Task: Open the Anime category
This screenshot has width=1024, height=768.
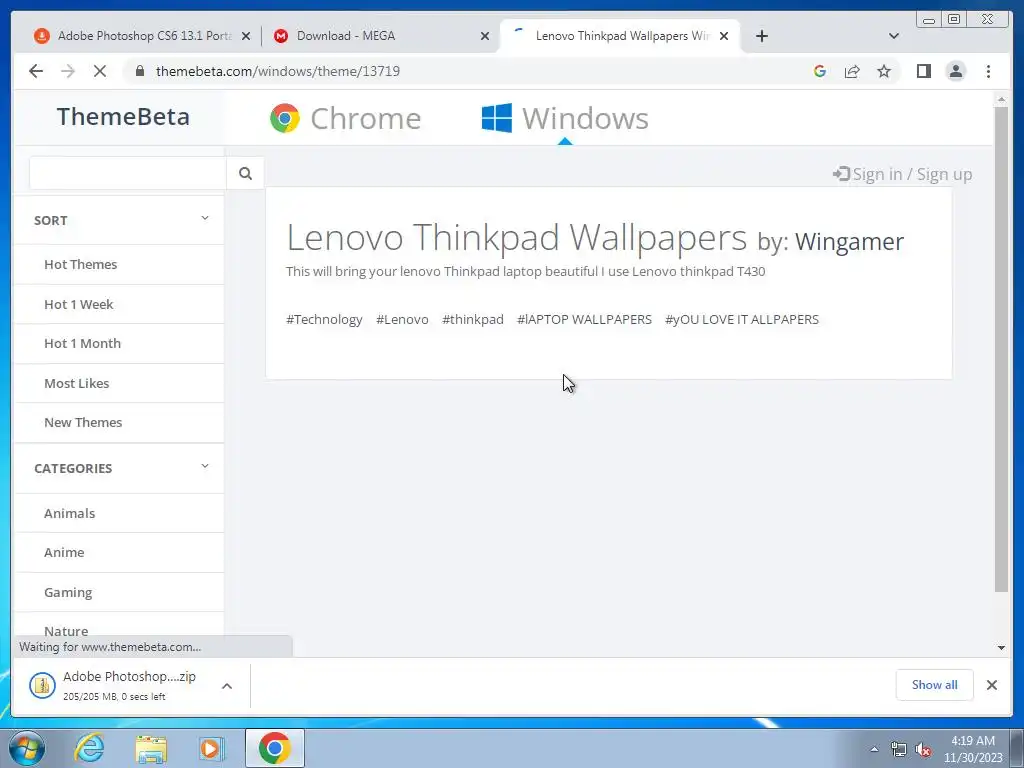Action: click(64, 552)
